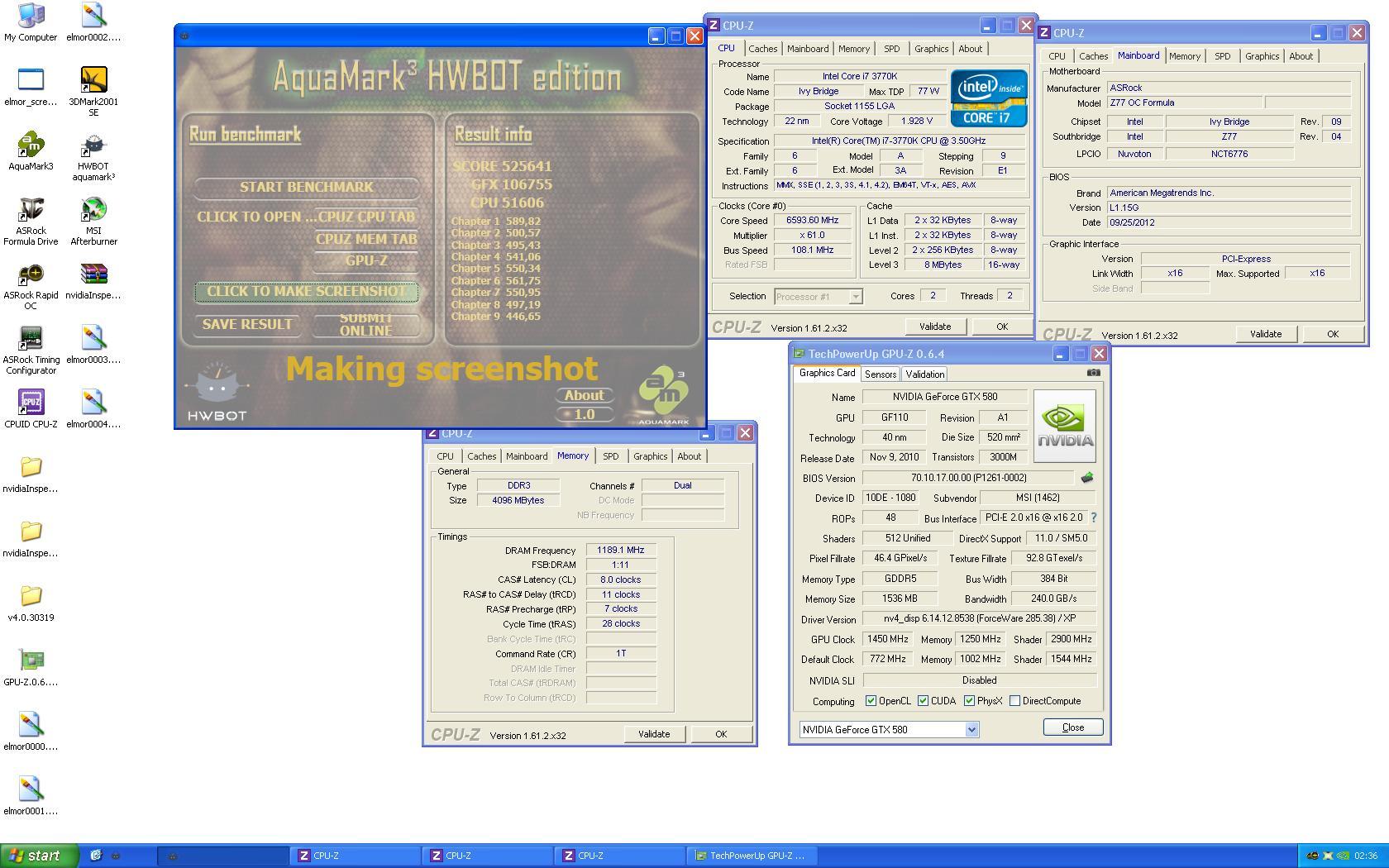Open the 3DMark2001 SE desktop shortcut

click(x=93, y=92)
